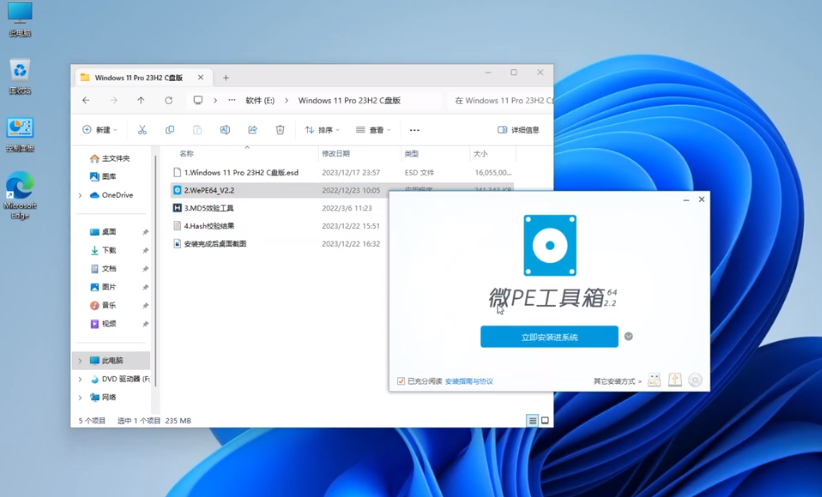Open the 排序 sort dropdown
822x497 pixels.
point(322,130)
